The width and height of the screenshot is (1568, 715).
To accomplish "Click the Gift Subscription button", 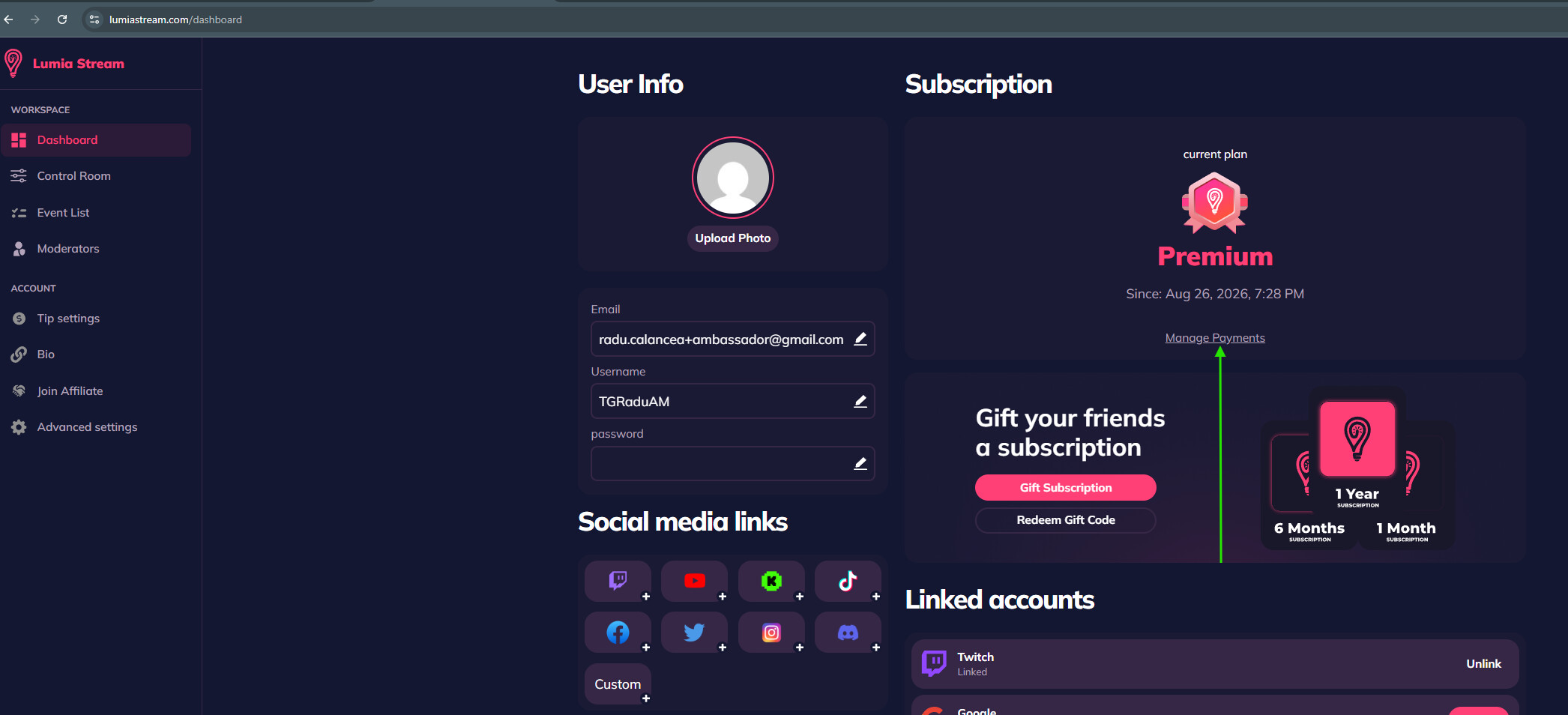I will point(1065,488).
